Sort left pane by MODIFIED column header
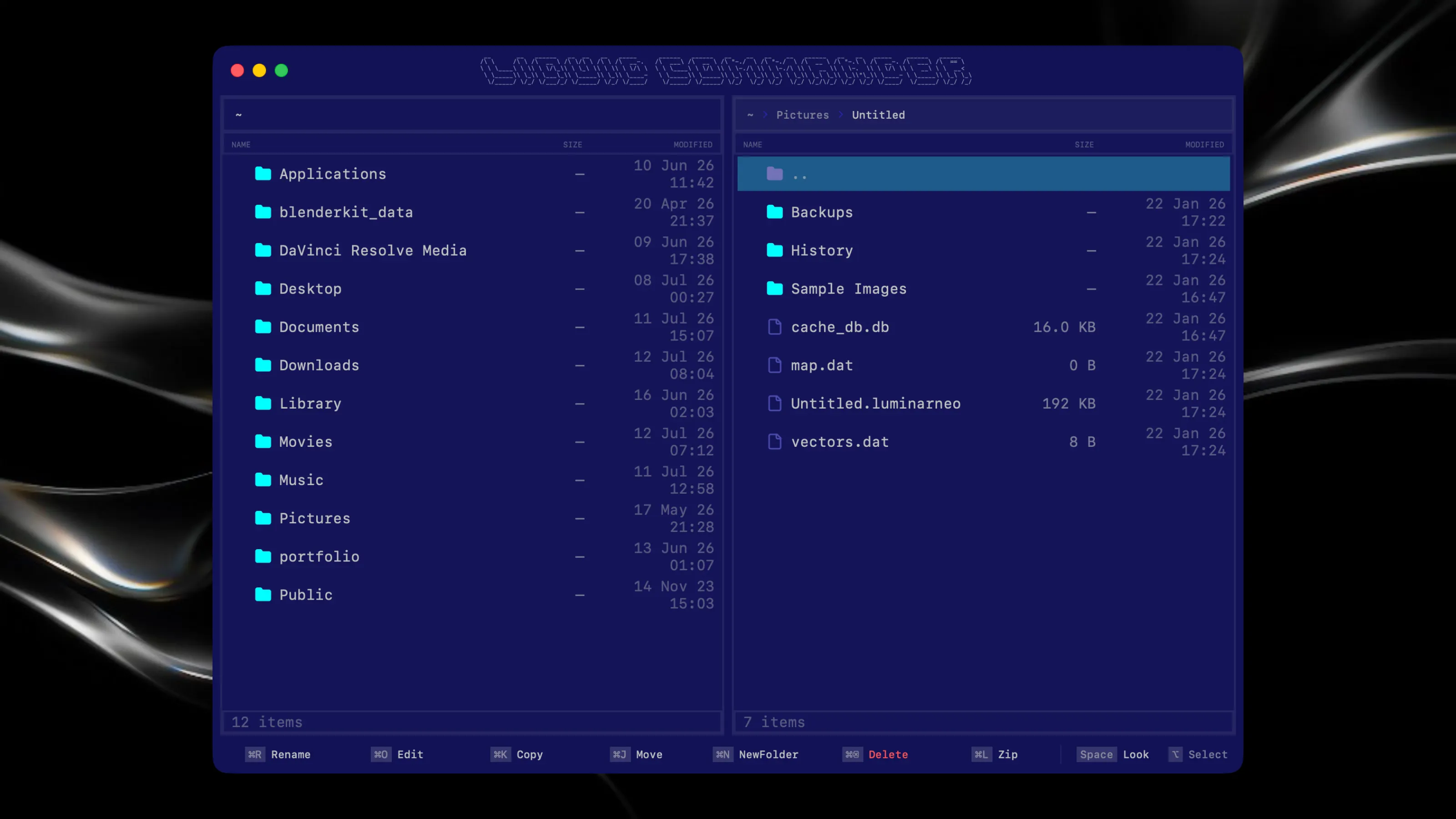This screenshot has width=1456, height=819. [x=693, y=145]
